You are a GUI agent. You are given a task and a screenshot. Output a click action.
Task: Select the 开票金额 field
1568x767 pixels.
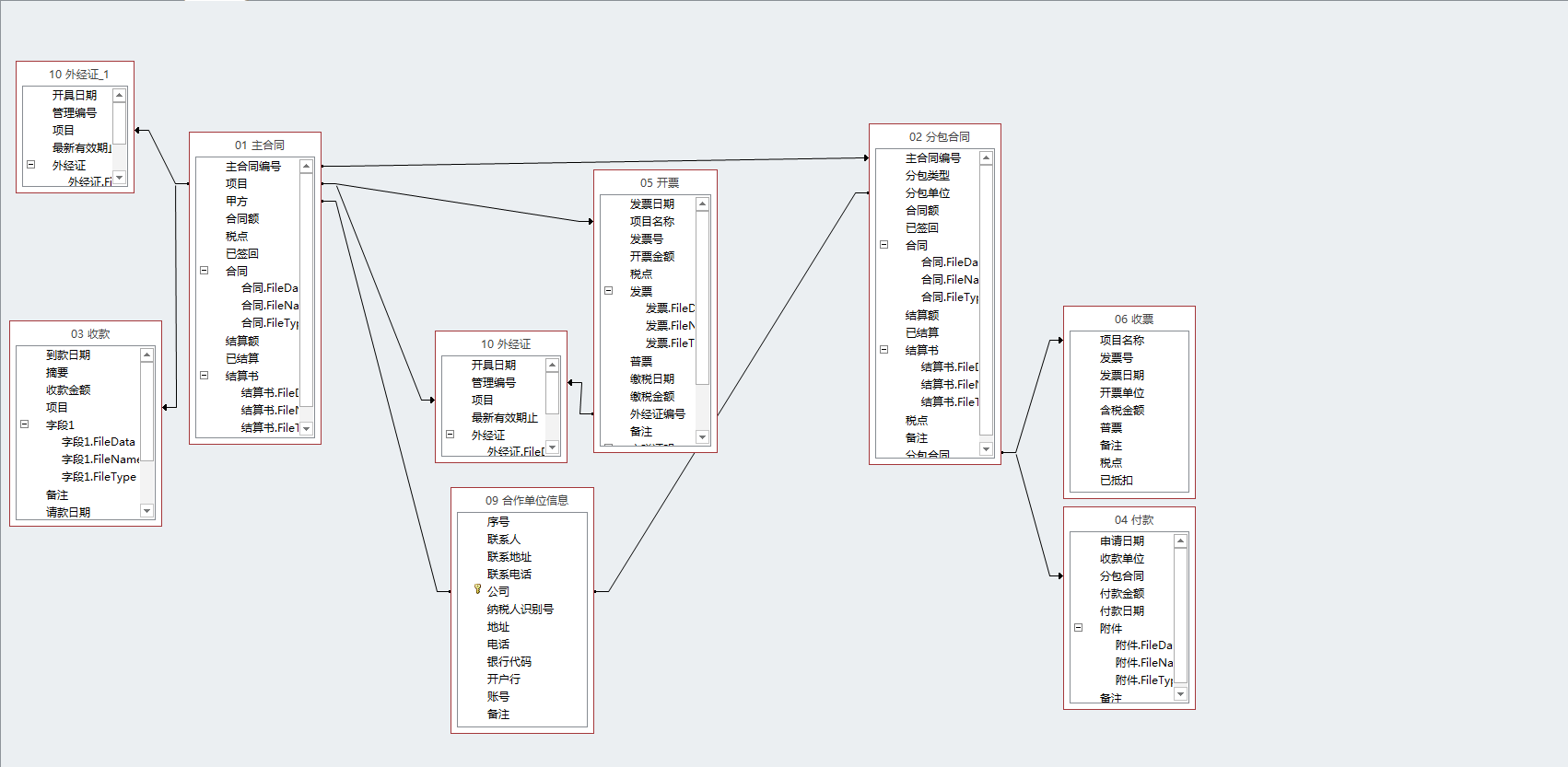point(652,256)
